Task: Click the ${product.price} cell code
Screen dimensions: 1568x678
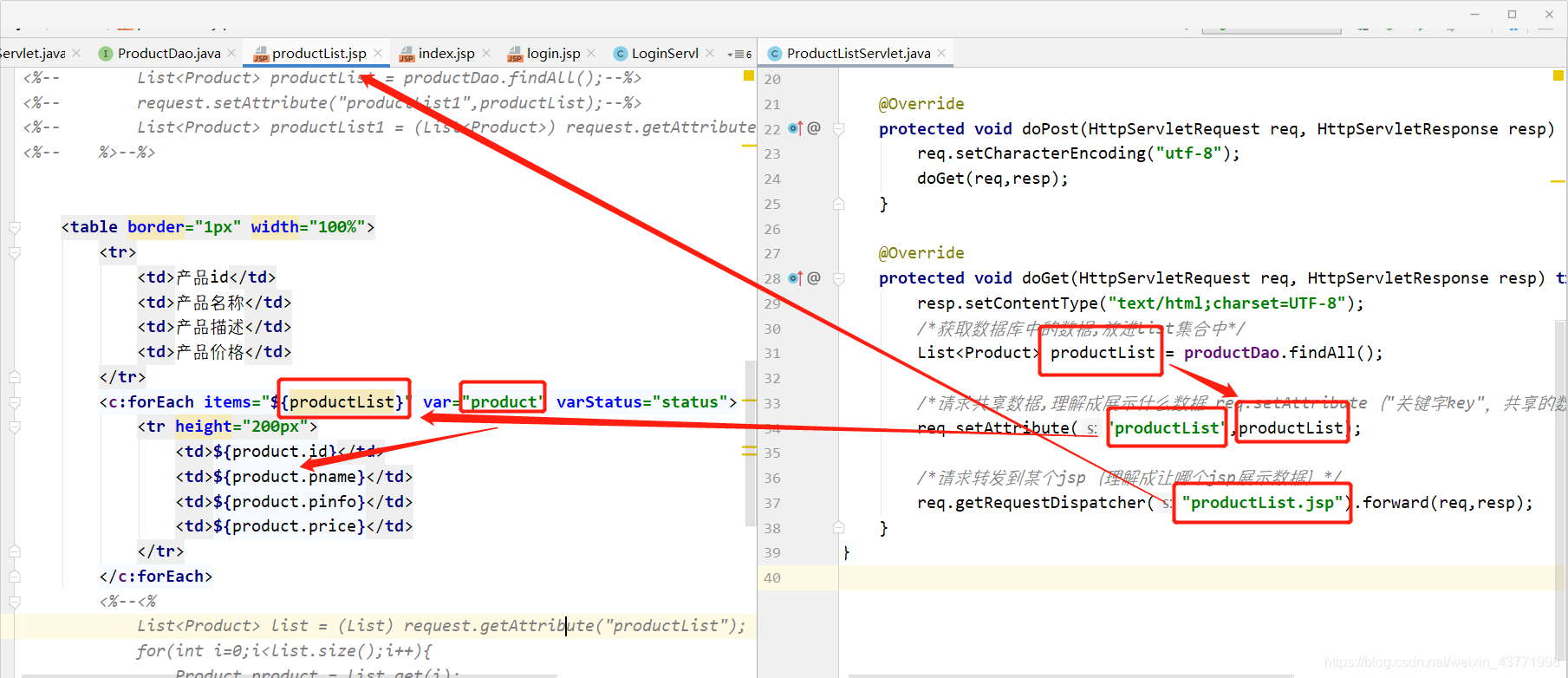Action: pyautogui.click(x=290, y=526)
